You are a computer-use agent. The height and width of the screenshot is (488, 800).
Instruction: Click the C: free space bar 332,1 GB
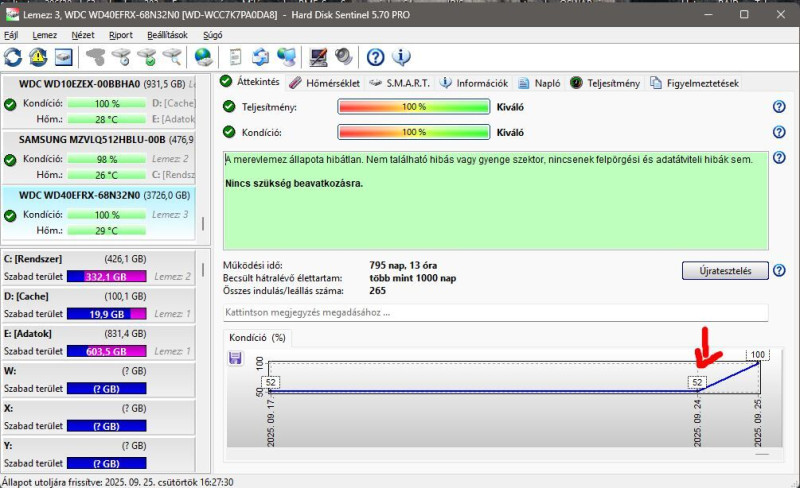(107, 276)
